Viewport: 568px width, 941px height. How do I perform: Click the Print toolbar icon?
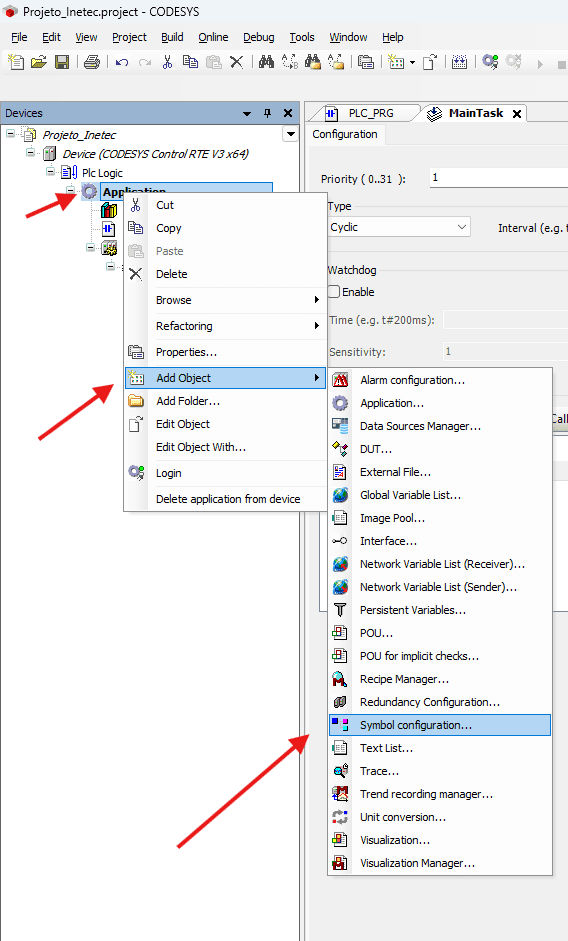92,62
